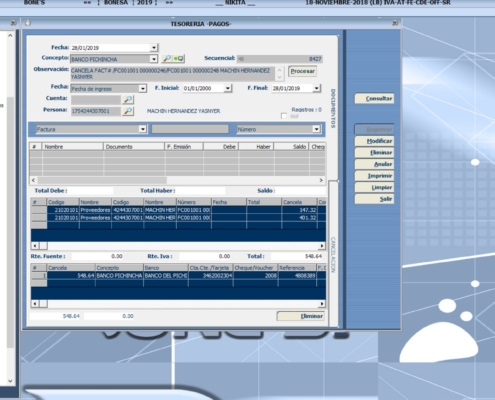
Task: Click the search magnifier beside Concepto
Action: point(166,59)
